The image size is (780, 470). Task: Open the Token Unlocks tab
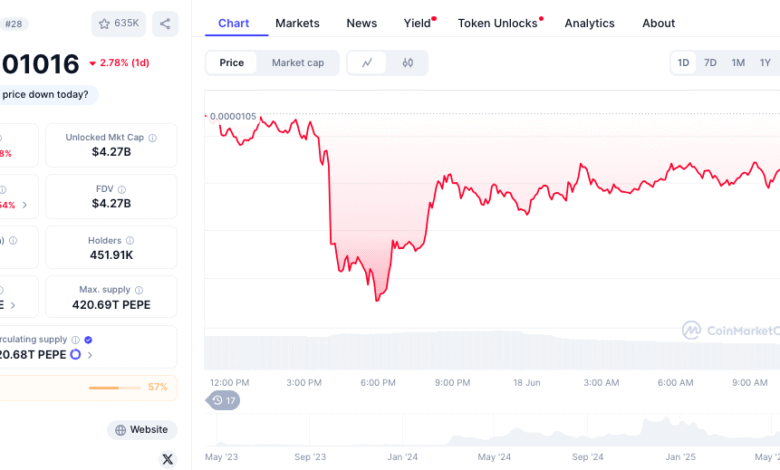click(498, 23)
